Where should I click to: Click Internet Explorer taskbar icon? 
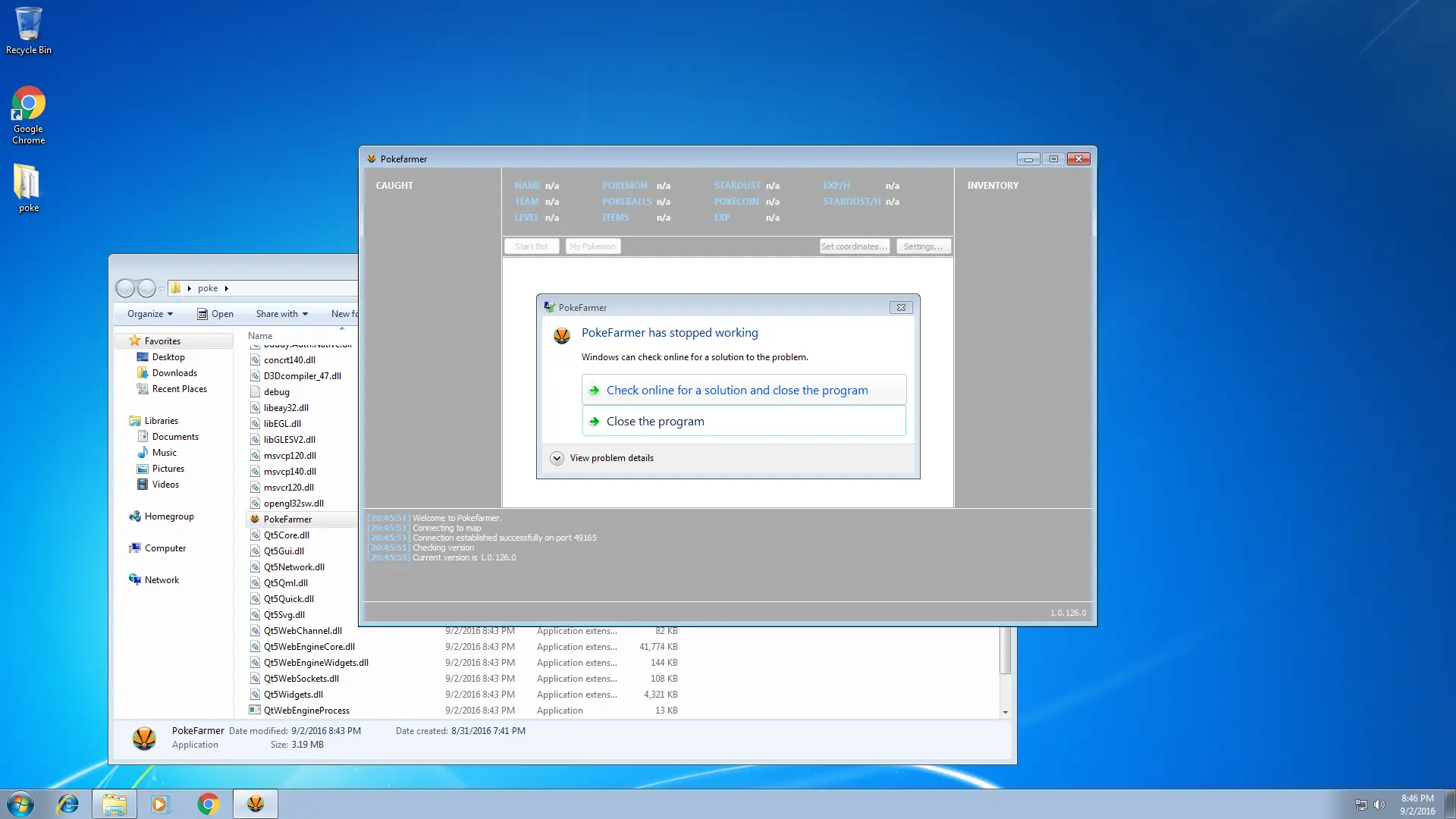click(68, 804)
